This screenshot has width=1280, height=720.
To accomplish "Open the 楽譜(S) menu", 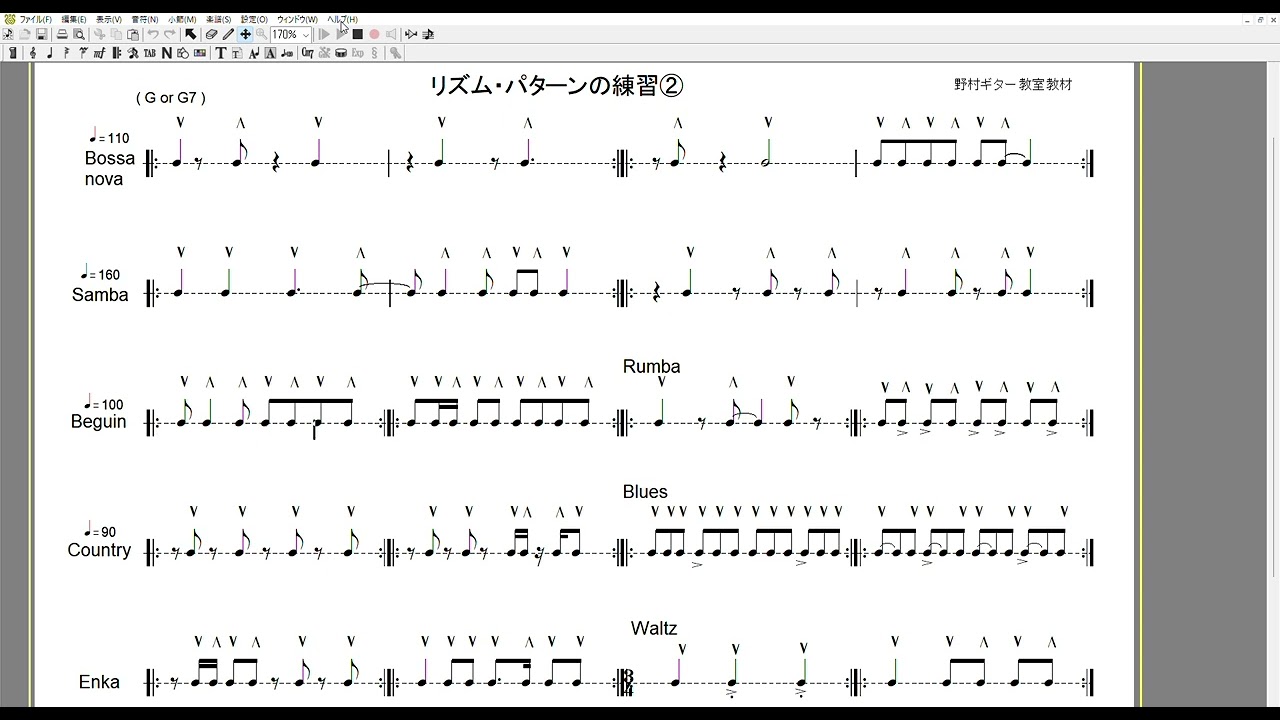I will point(218,19).
